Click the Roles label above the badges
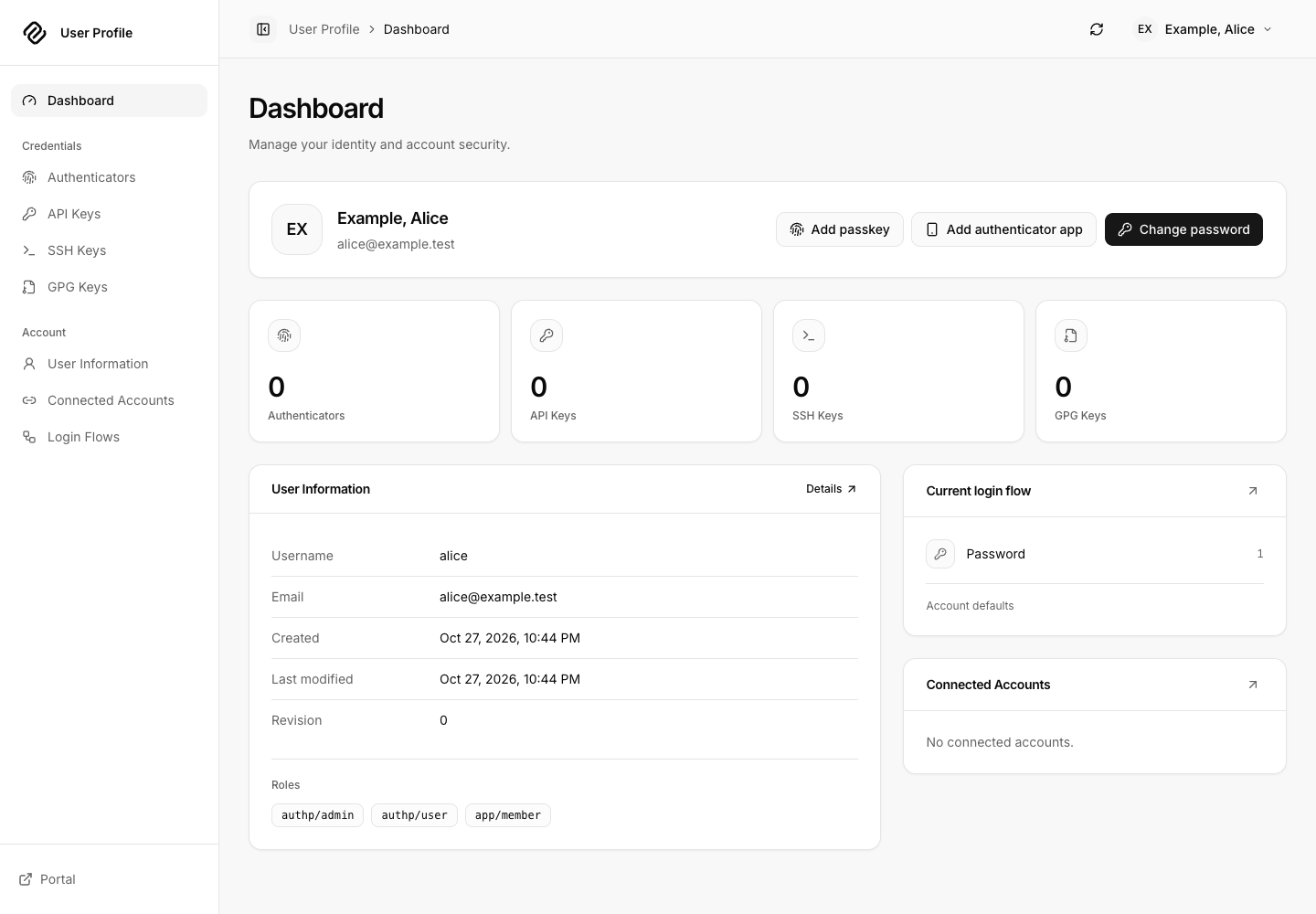 pos(286,785)
